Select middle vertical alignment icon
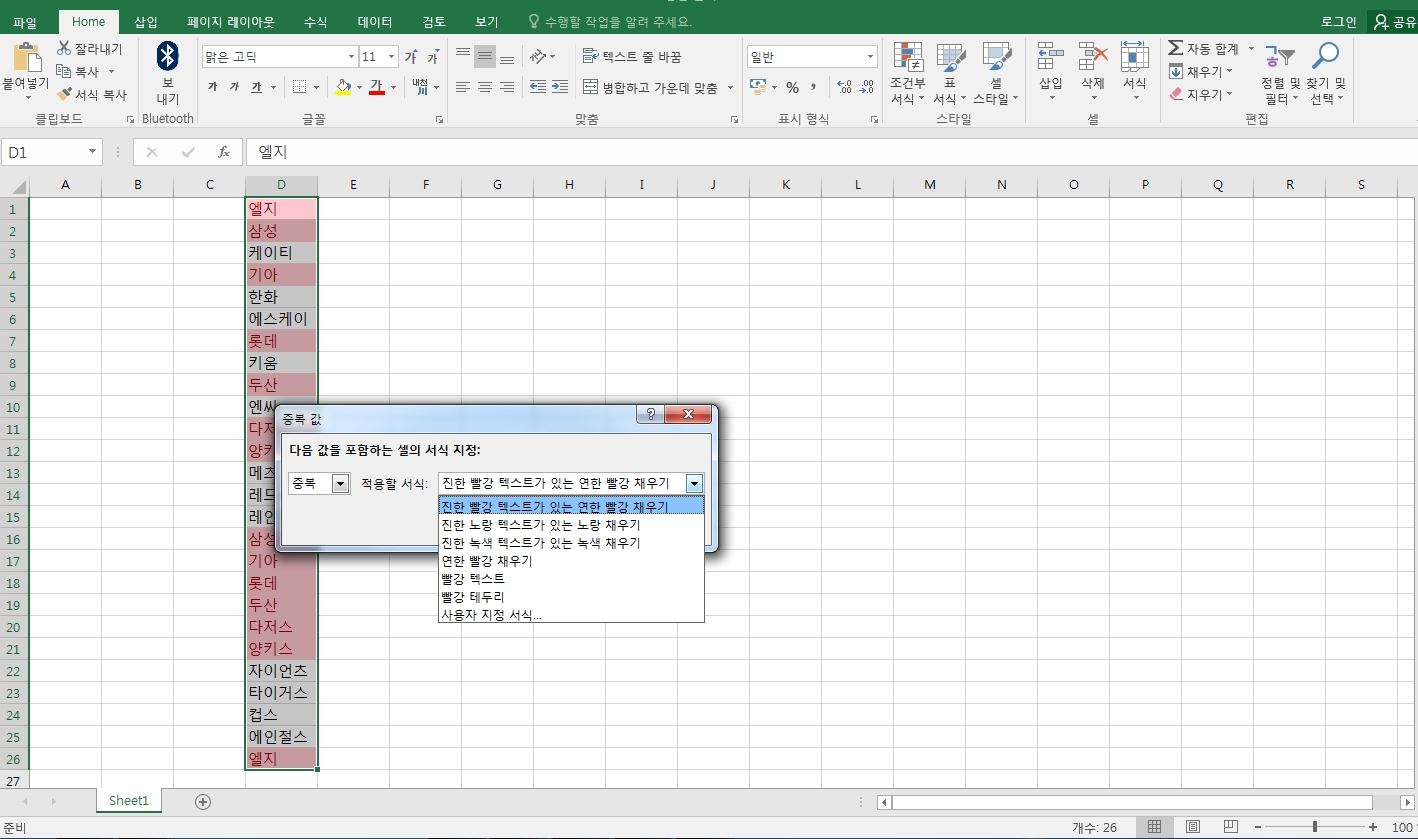The height and width of the screenshot is (839, 1418). (x=485, y=57)
